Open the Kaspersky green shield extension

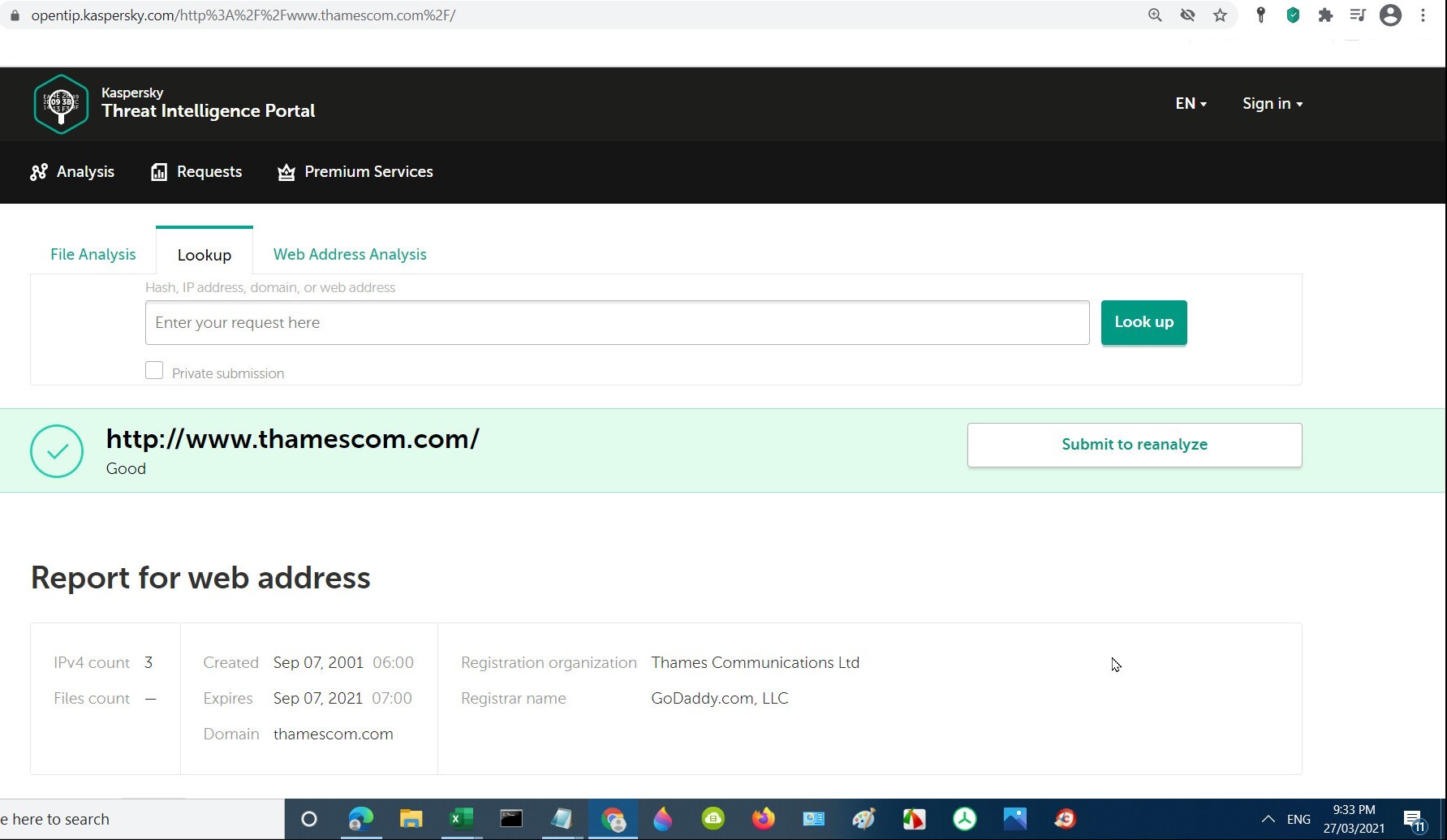click(x=1293, y=15)
